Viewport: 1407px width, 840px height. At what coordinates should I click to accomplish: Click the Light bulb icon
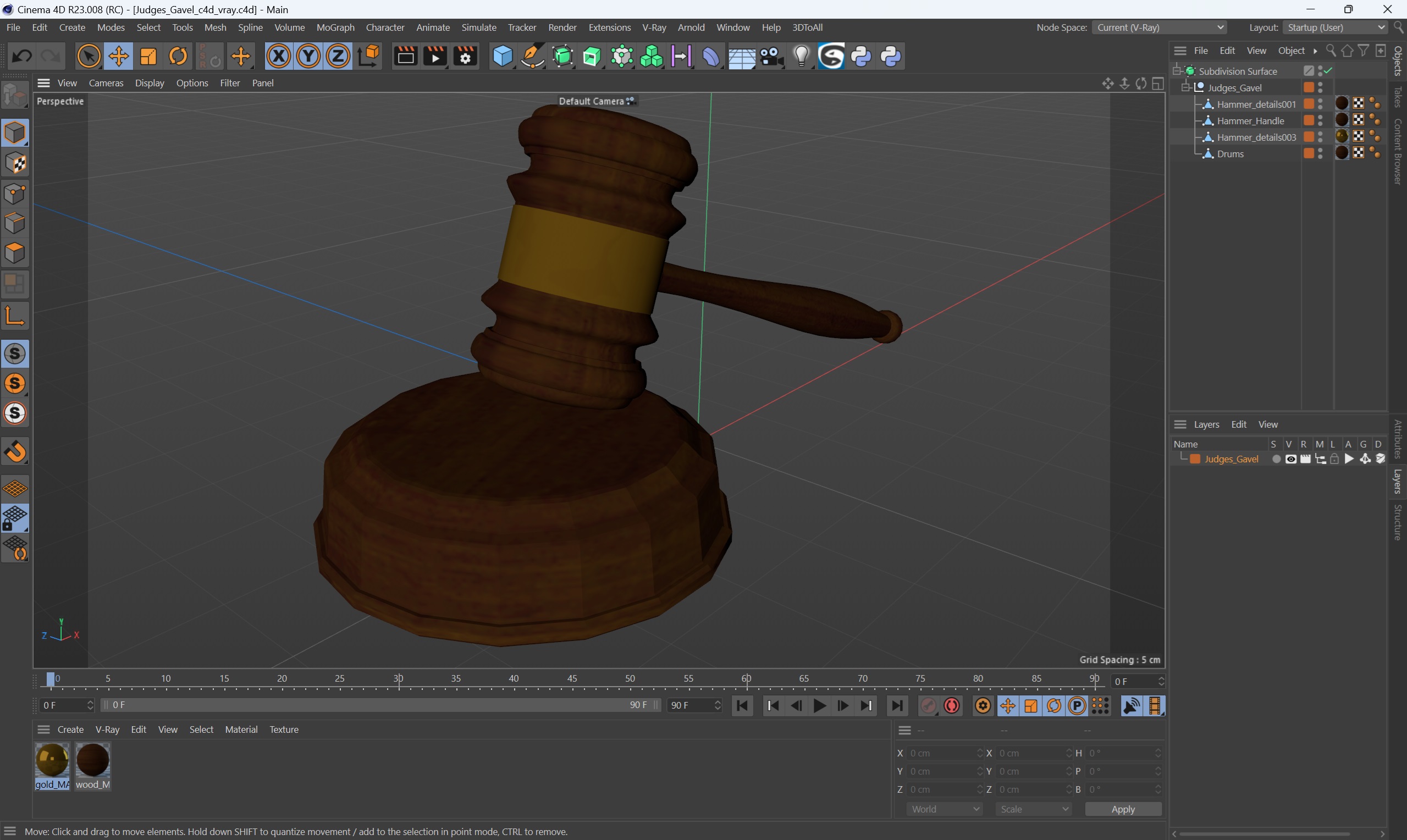[802, 56]
